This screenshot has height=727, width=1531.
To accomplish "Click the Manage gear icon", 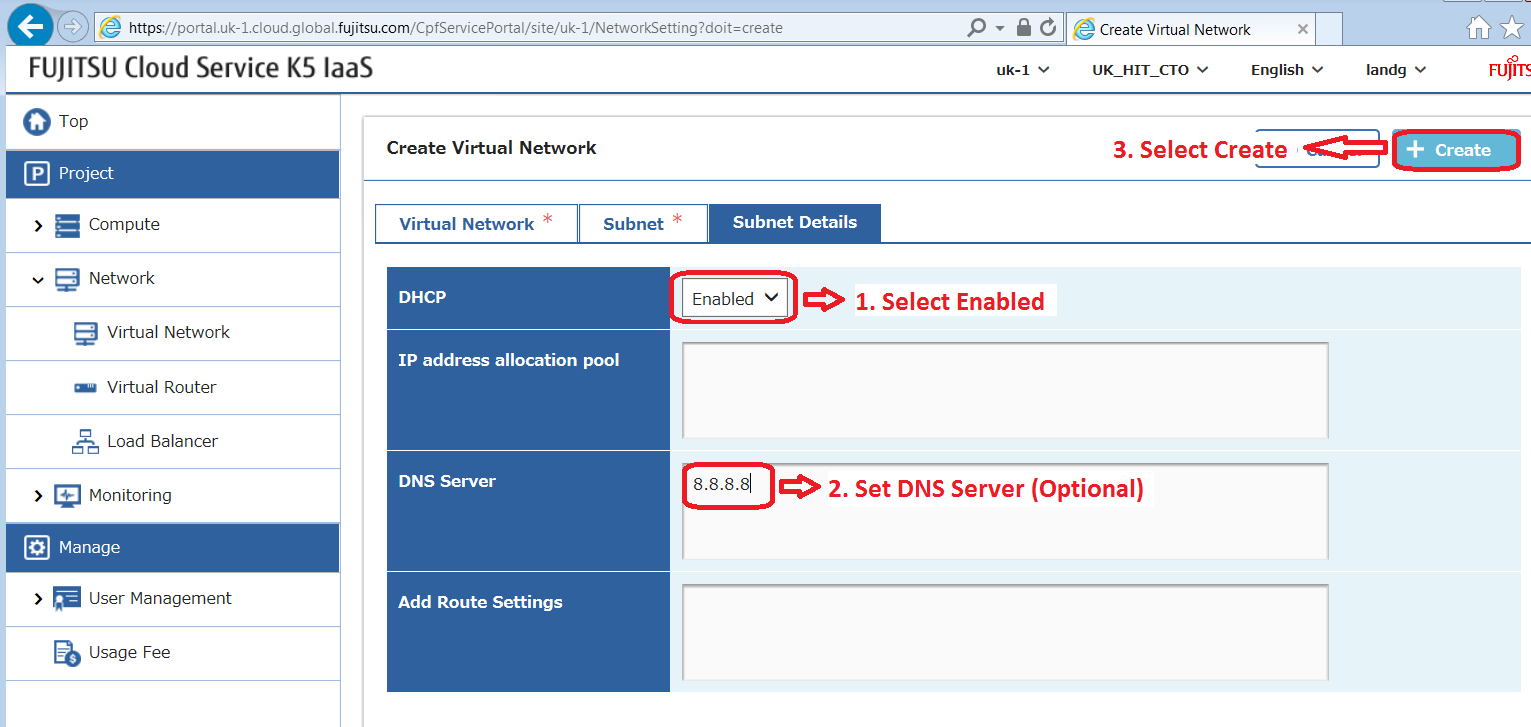I will pyautogui.click(x=37, y=548).
